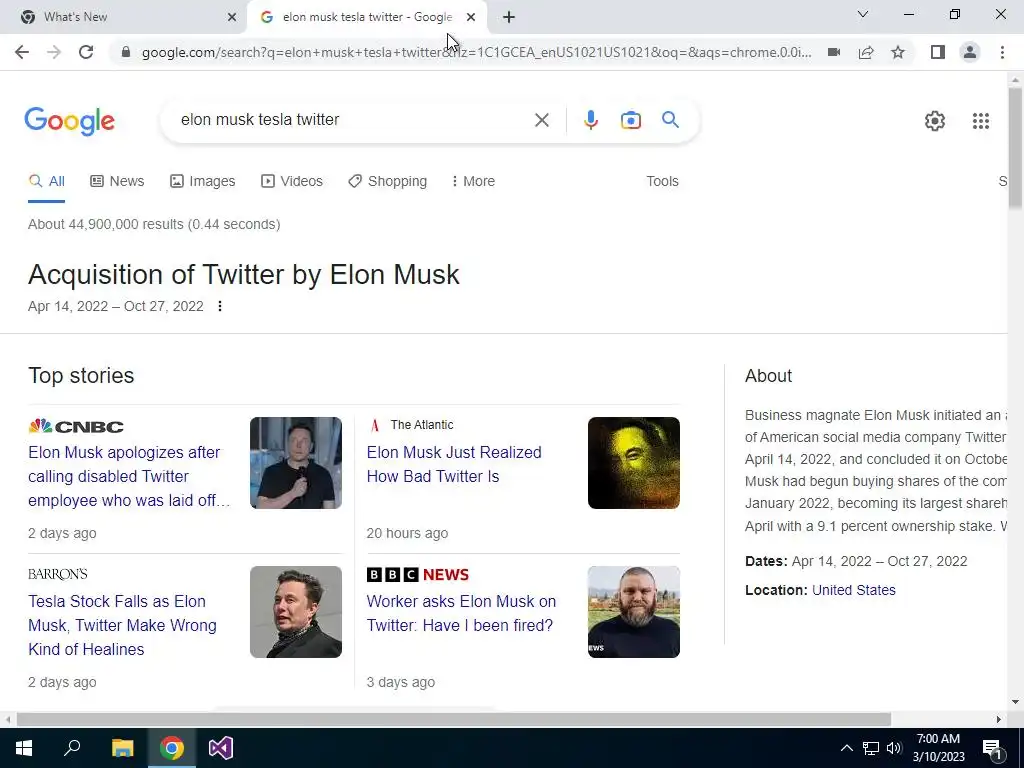Image resolution: width=1024 pixels, height=768 pixels.
Task: Click the share page icon in address bar
Action: click(x=866, y=52)
